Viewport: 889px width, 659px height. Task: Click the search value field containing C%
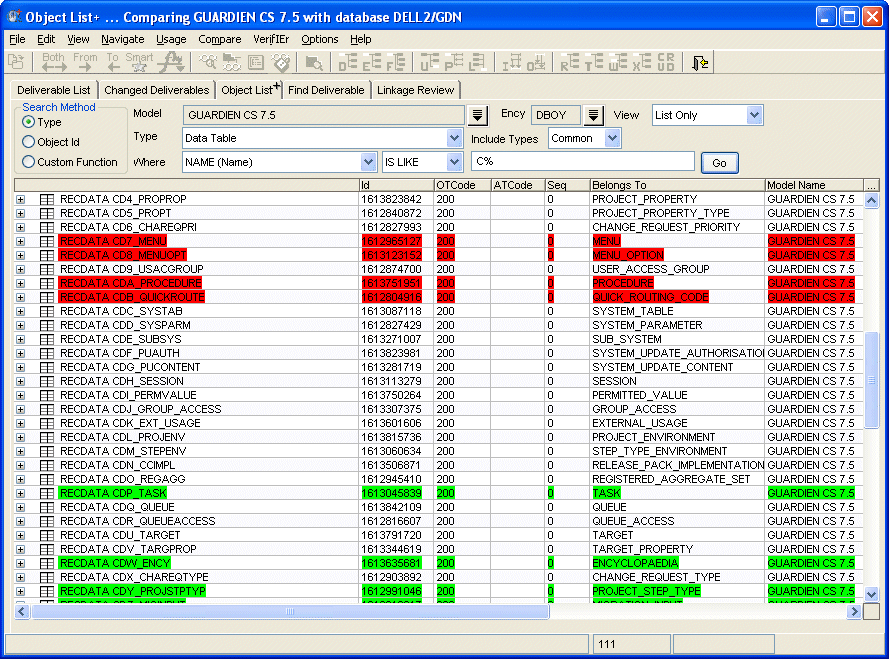click(582, 162)
